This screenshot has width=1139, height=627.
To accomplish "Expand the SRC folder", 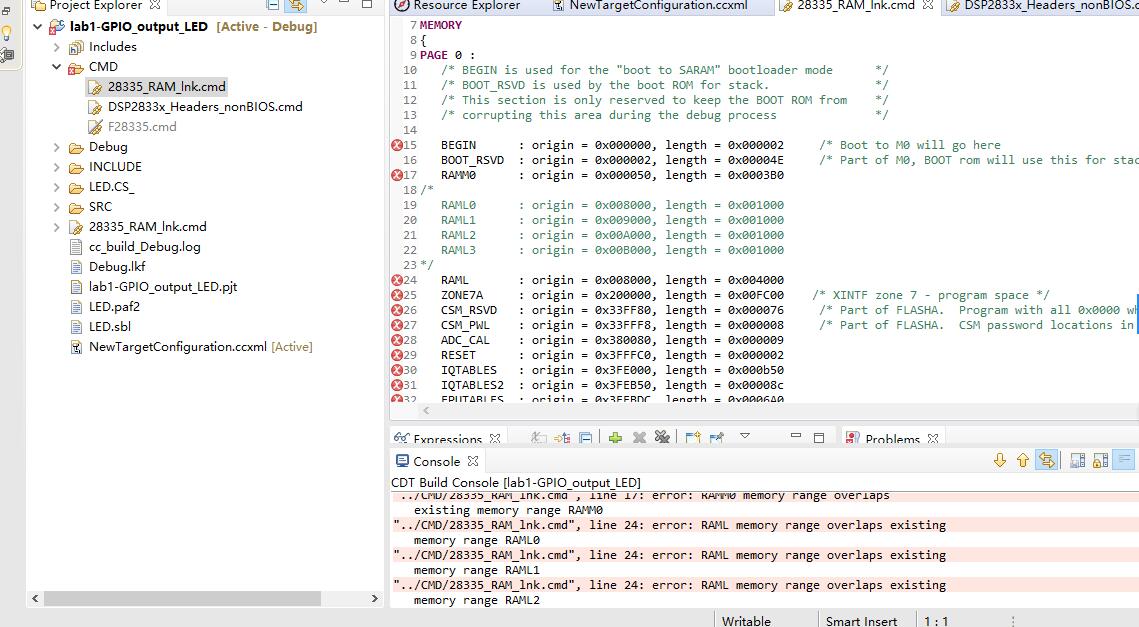I will click(57, 207).
